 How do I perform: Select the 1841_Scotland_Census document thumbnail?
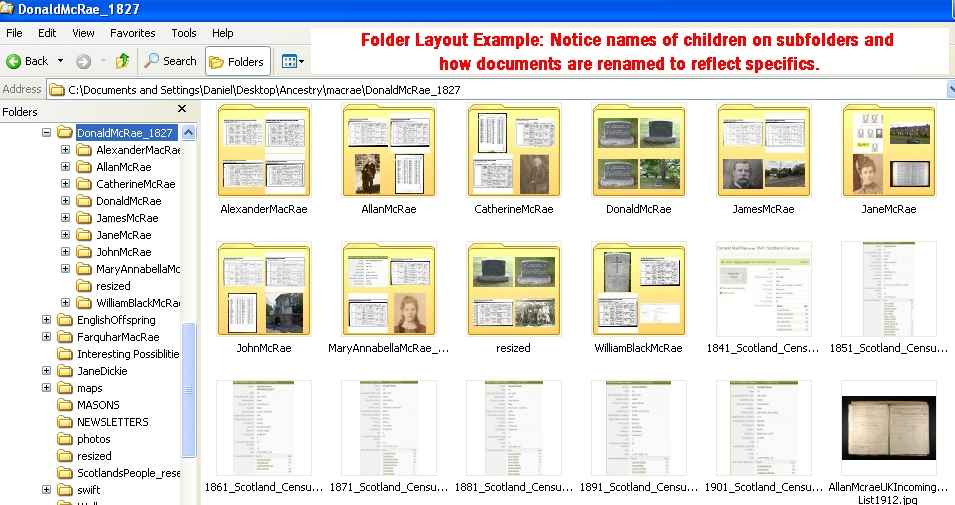763,290
